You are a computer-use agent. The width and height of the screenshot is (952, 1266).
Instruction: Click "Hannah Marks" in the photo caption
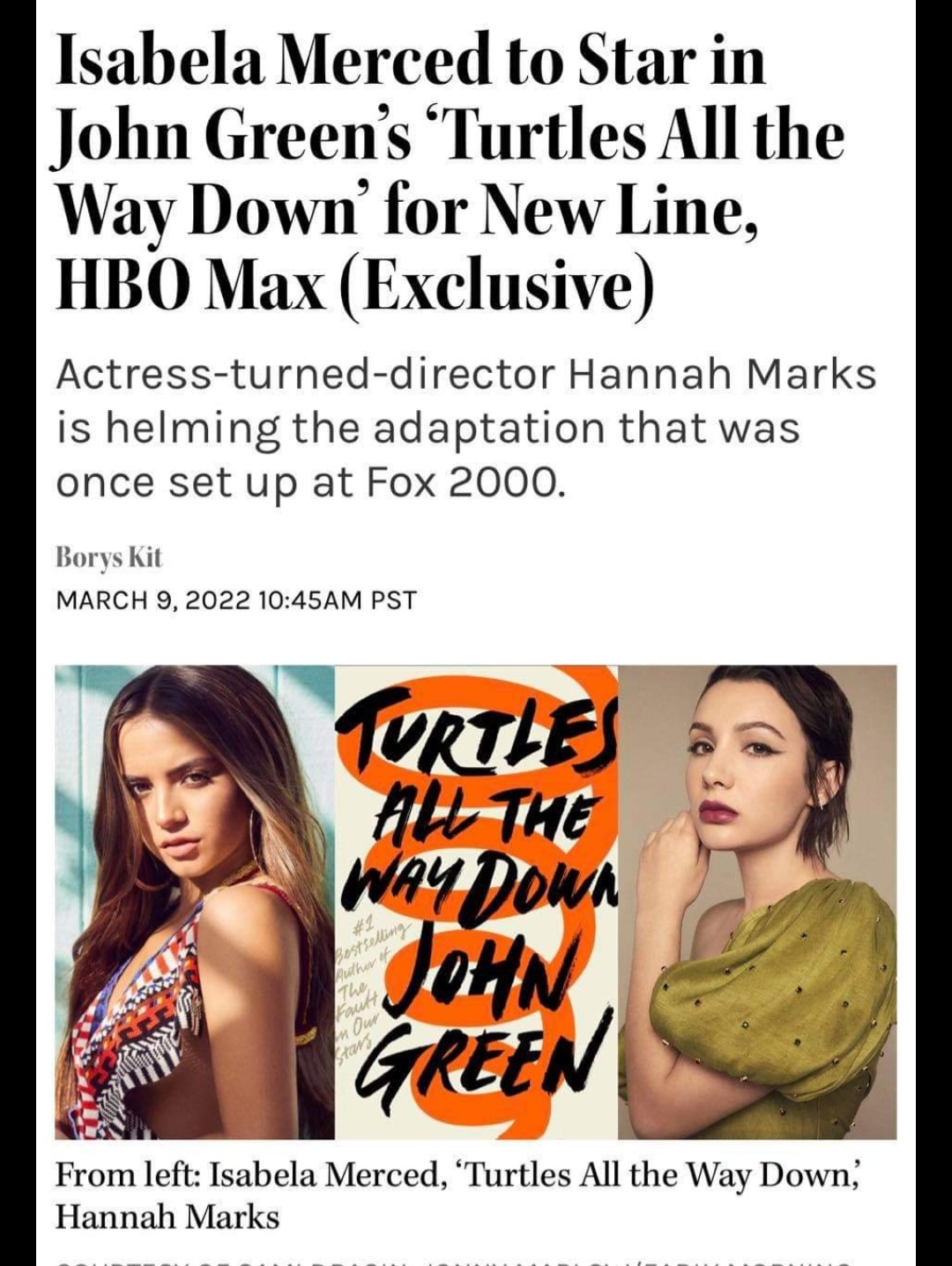167,1218
